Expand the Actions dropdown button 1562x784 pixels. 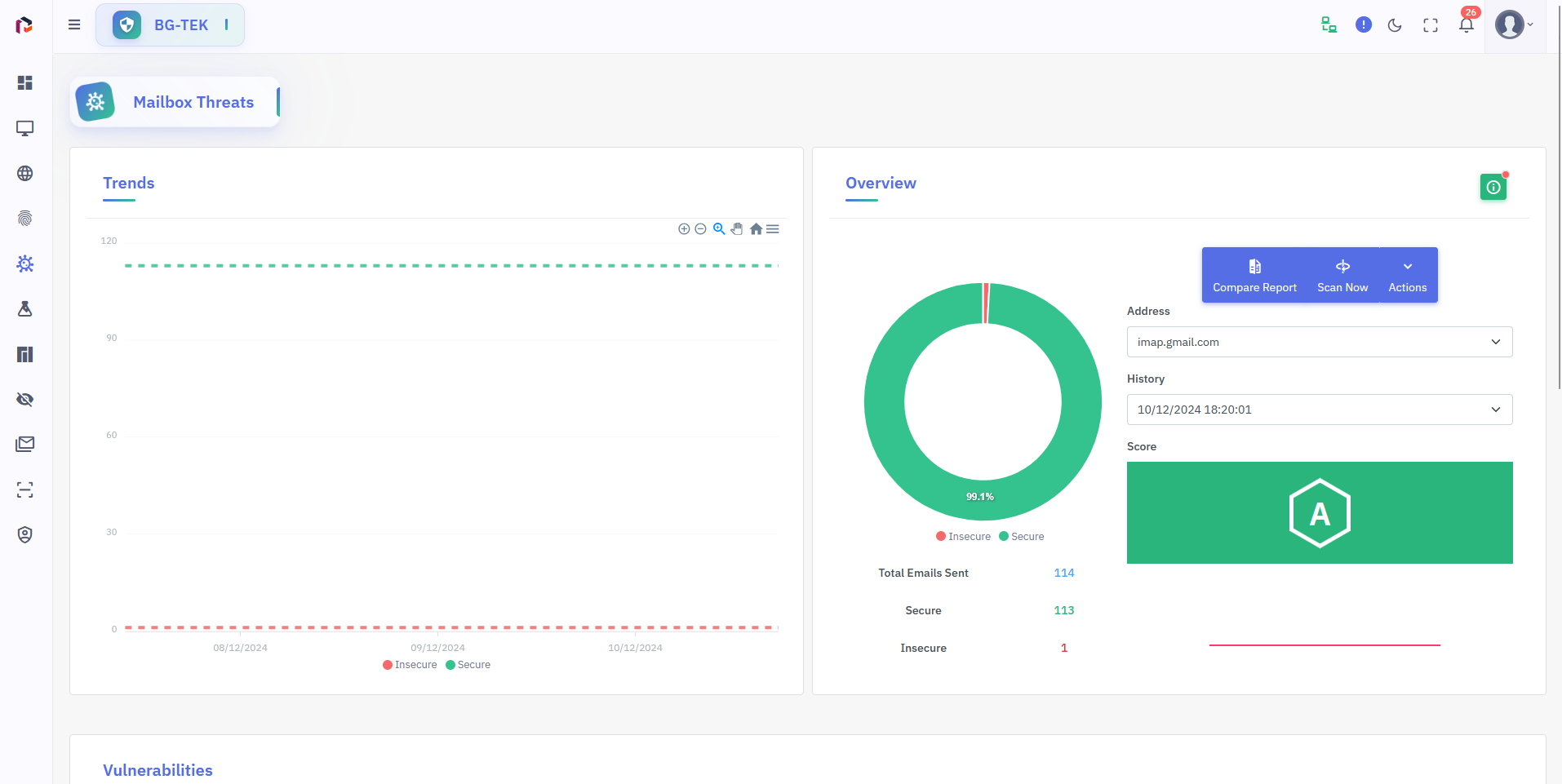pos(1408,275)
